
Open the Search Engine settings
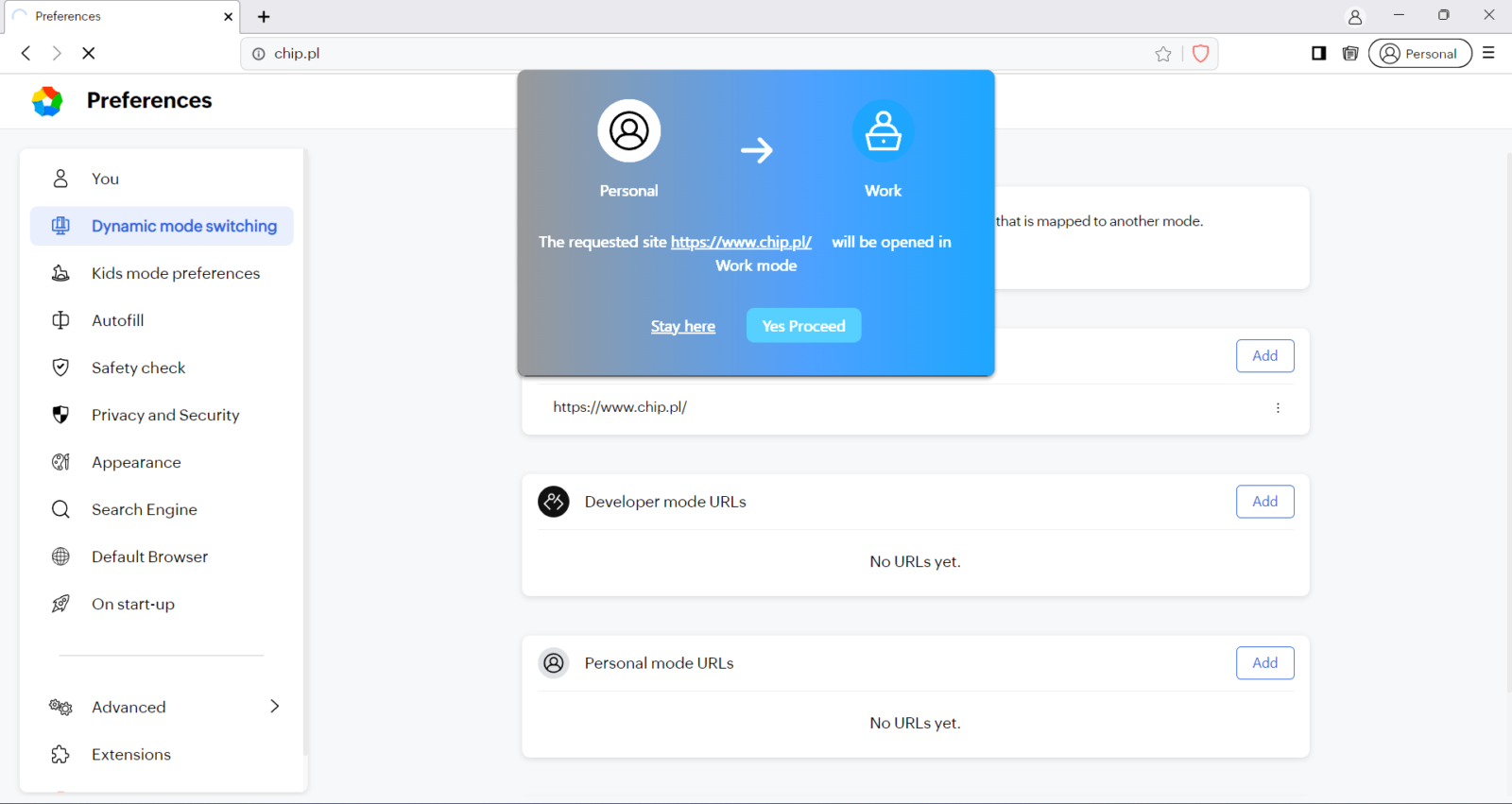pos(144,509)
